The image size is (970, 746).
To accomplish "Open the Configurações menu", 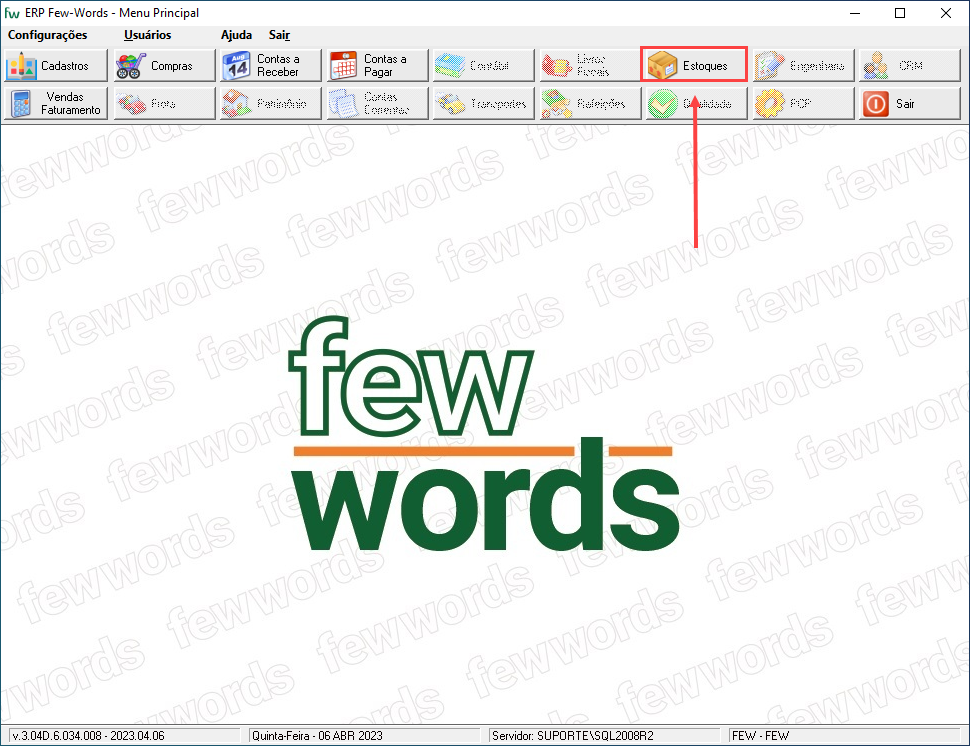I will [48, 35].
